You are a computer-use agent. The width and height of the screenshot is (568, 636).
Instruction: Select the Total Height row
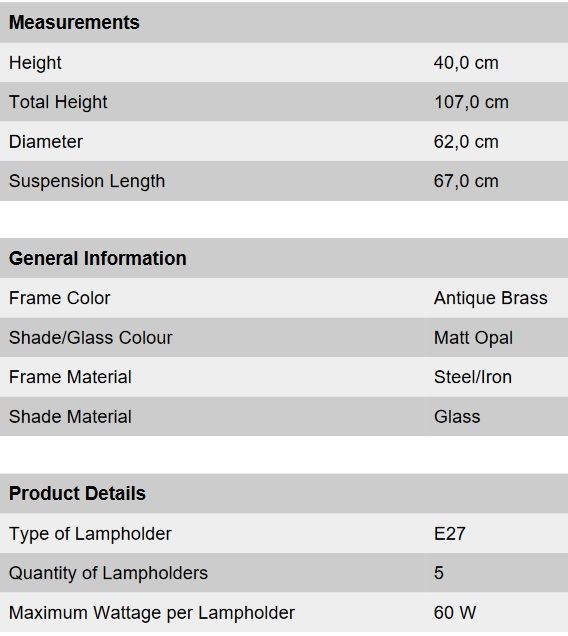pyautogui.click(x=284, y=102)
